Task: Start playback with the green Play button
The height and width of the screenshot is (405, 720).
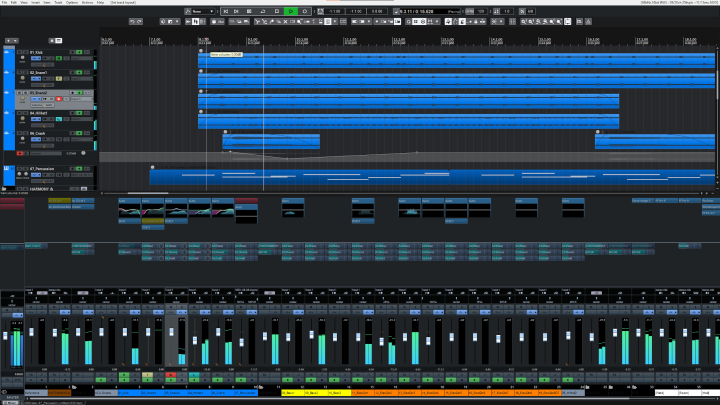Action: tap(291, 11)
